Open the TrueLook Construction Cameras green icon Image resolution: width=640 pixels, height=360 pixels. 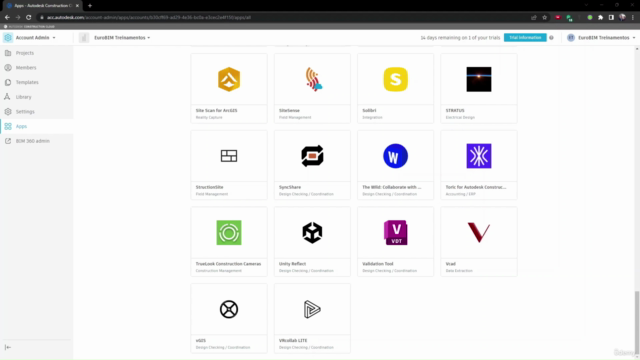pos(229,232)
